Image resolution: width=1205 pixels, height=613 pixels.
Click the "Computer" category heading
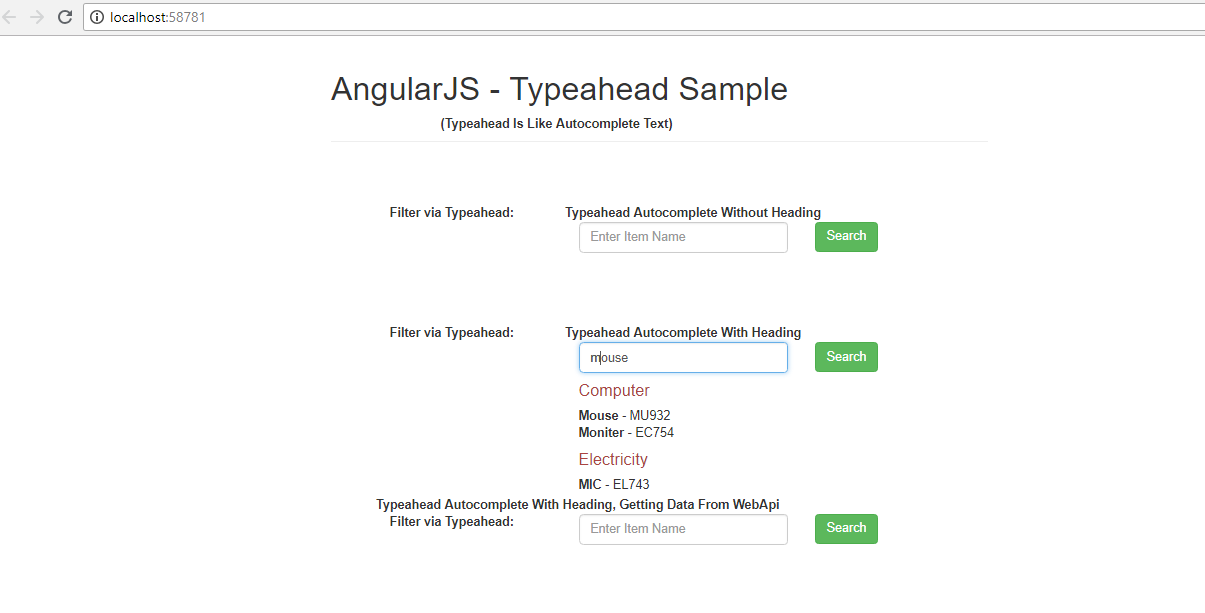click(613, 390)
